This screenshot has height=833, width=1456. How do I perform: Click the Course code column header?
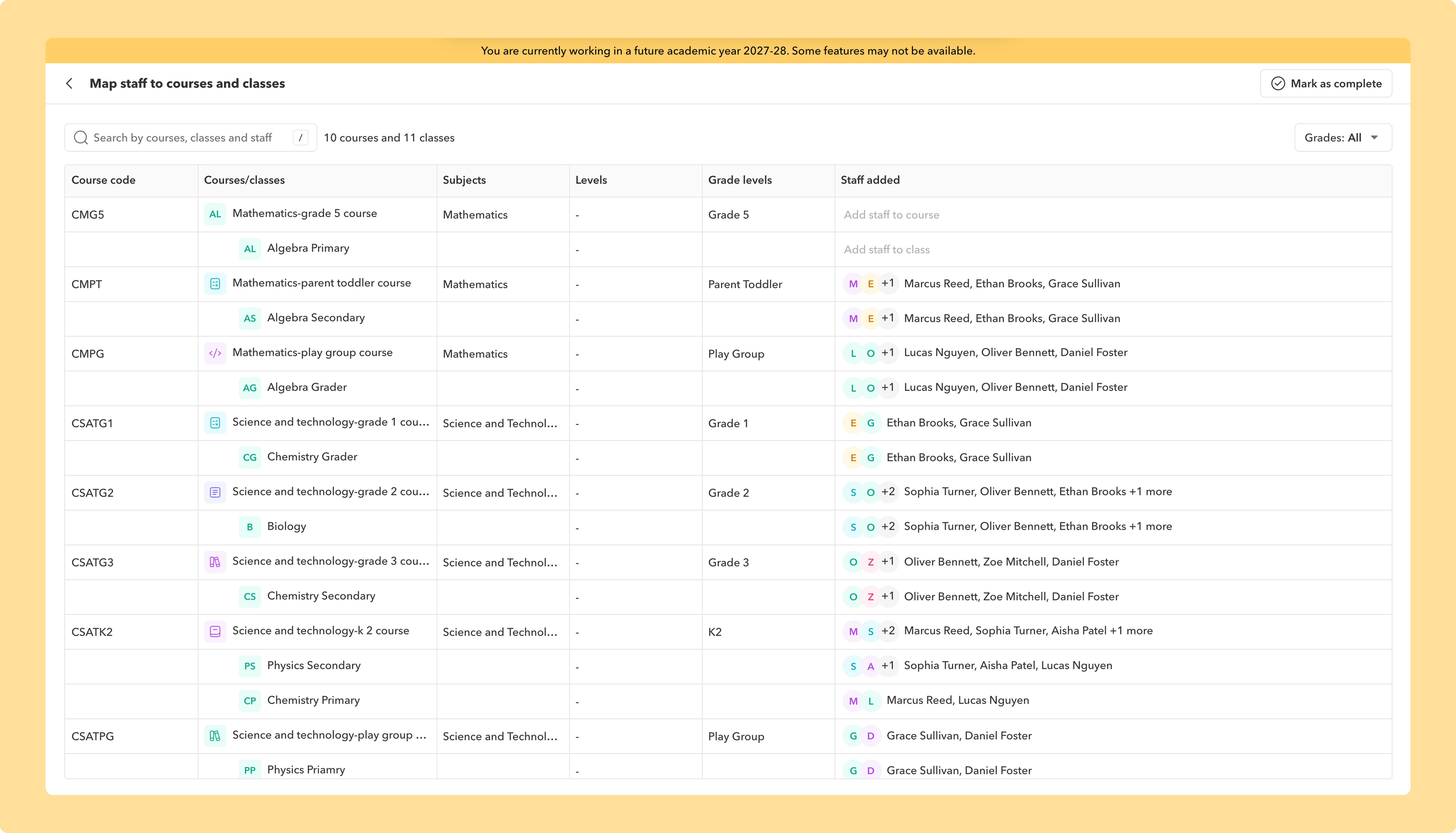pyautogui.click(x=104, y=180)
